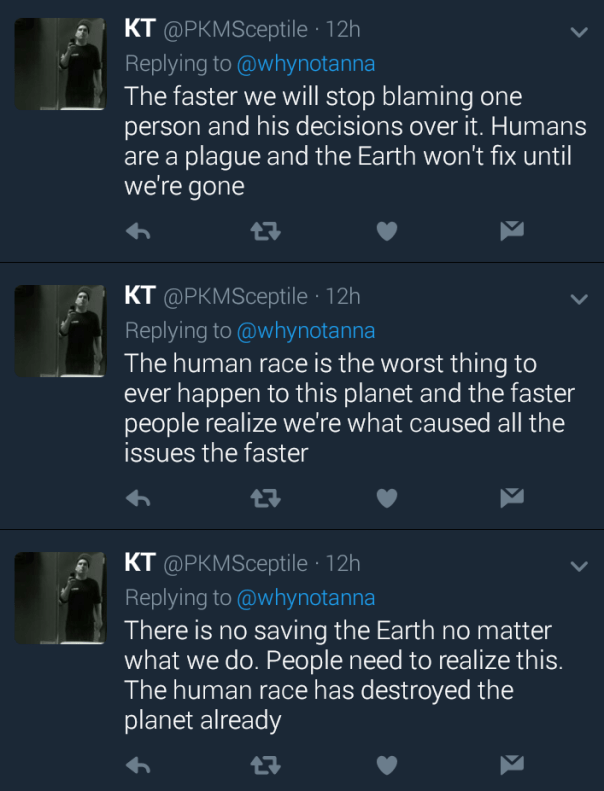Retweet the 'worst thing to ever happen' tweet
The image size is (604, 791).
(x=262, y=498)
